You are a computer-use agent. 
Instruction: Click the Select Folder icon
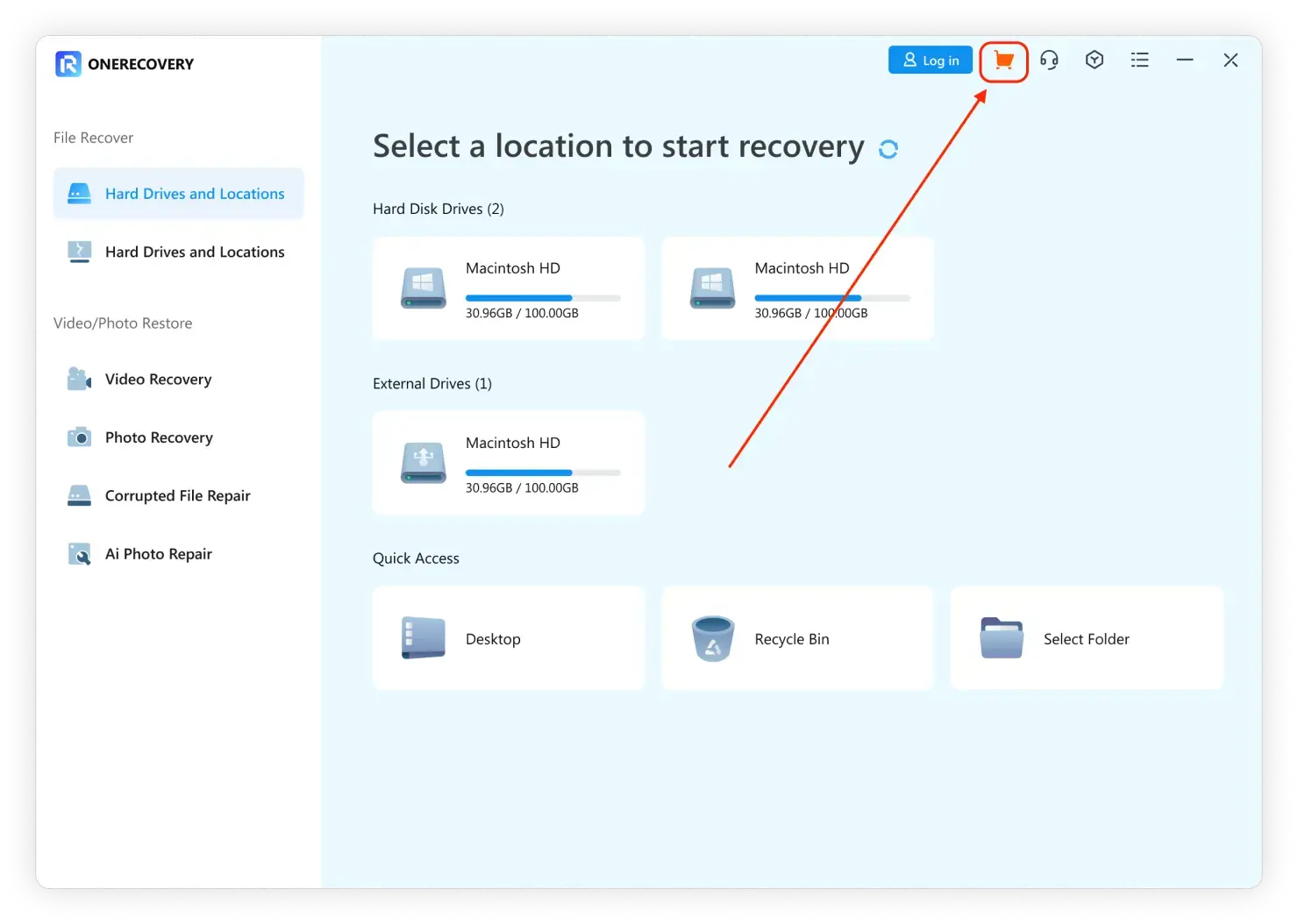[x=1002, y=638]
